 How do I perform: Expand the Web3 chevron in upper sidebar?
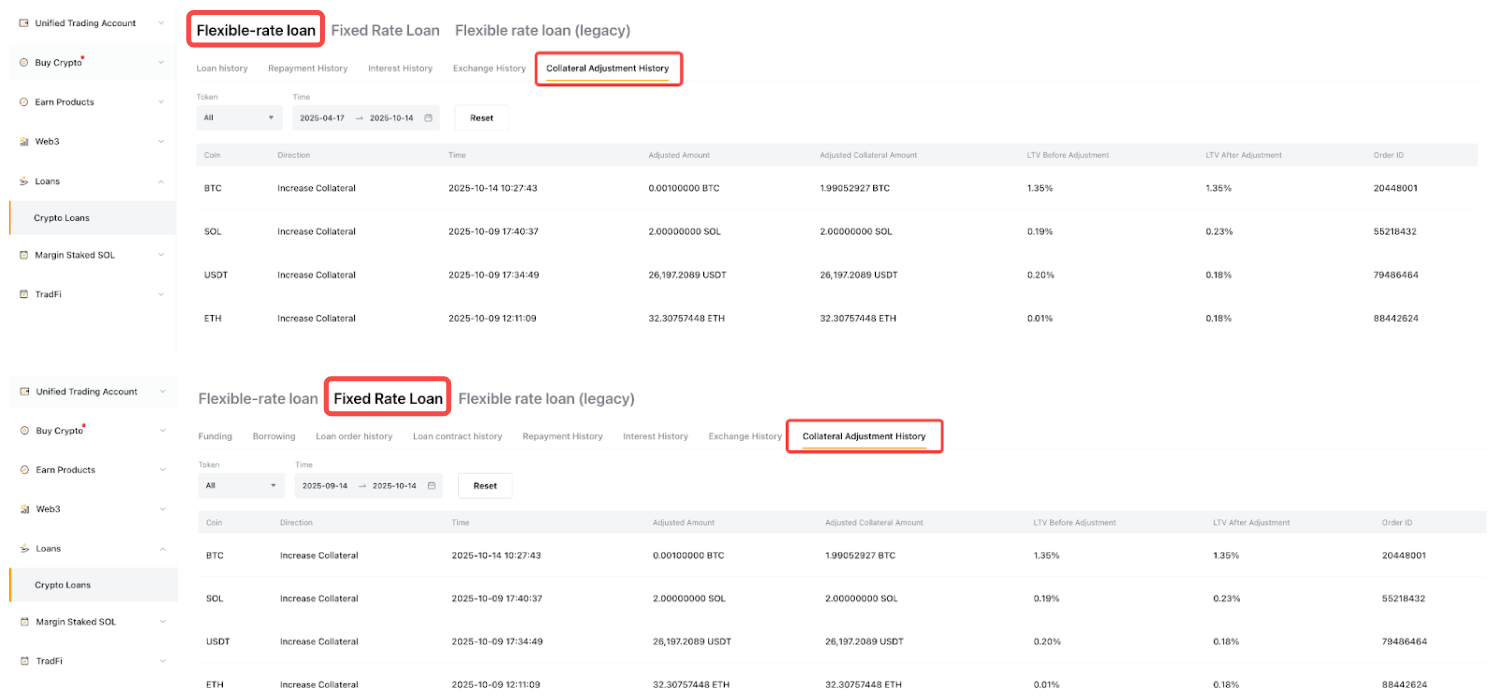(161, 142)
